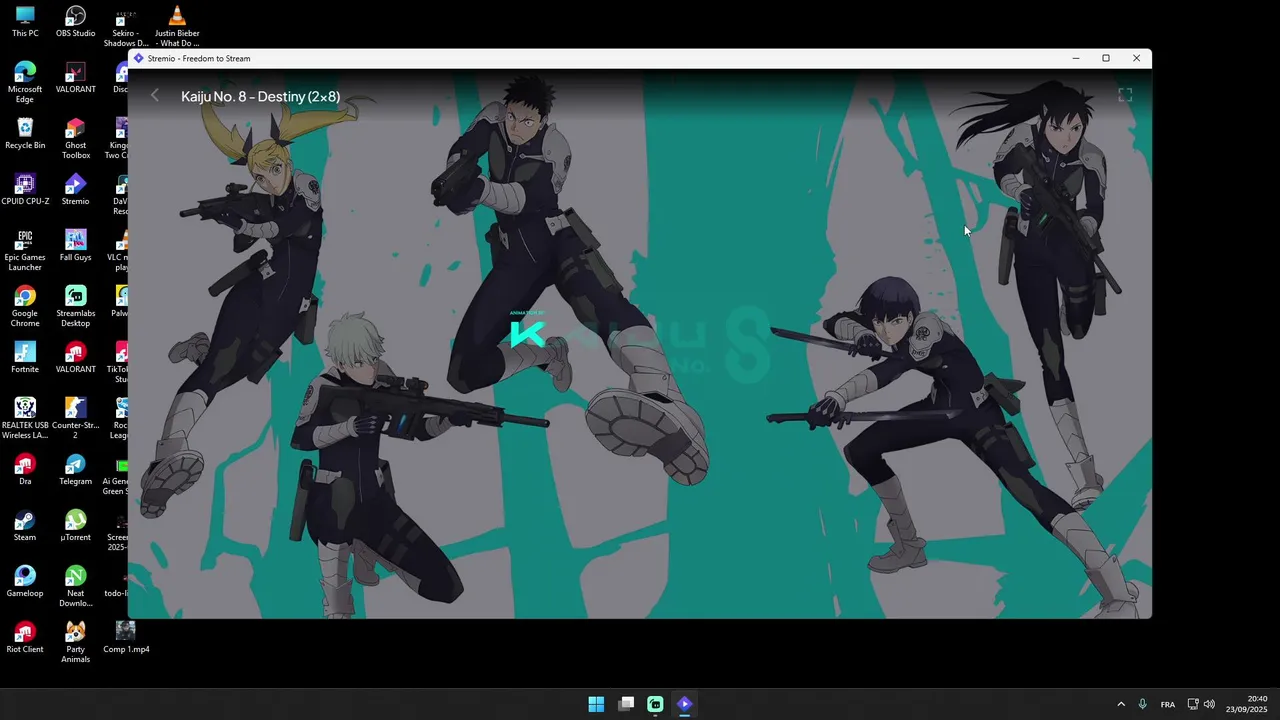Viewport: 1280px width, 720px height.
Task: Open network settings from the tray
Action: 1193,704
